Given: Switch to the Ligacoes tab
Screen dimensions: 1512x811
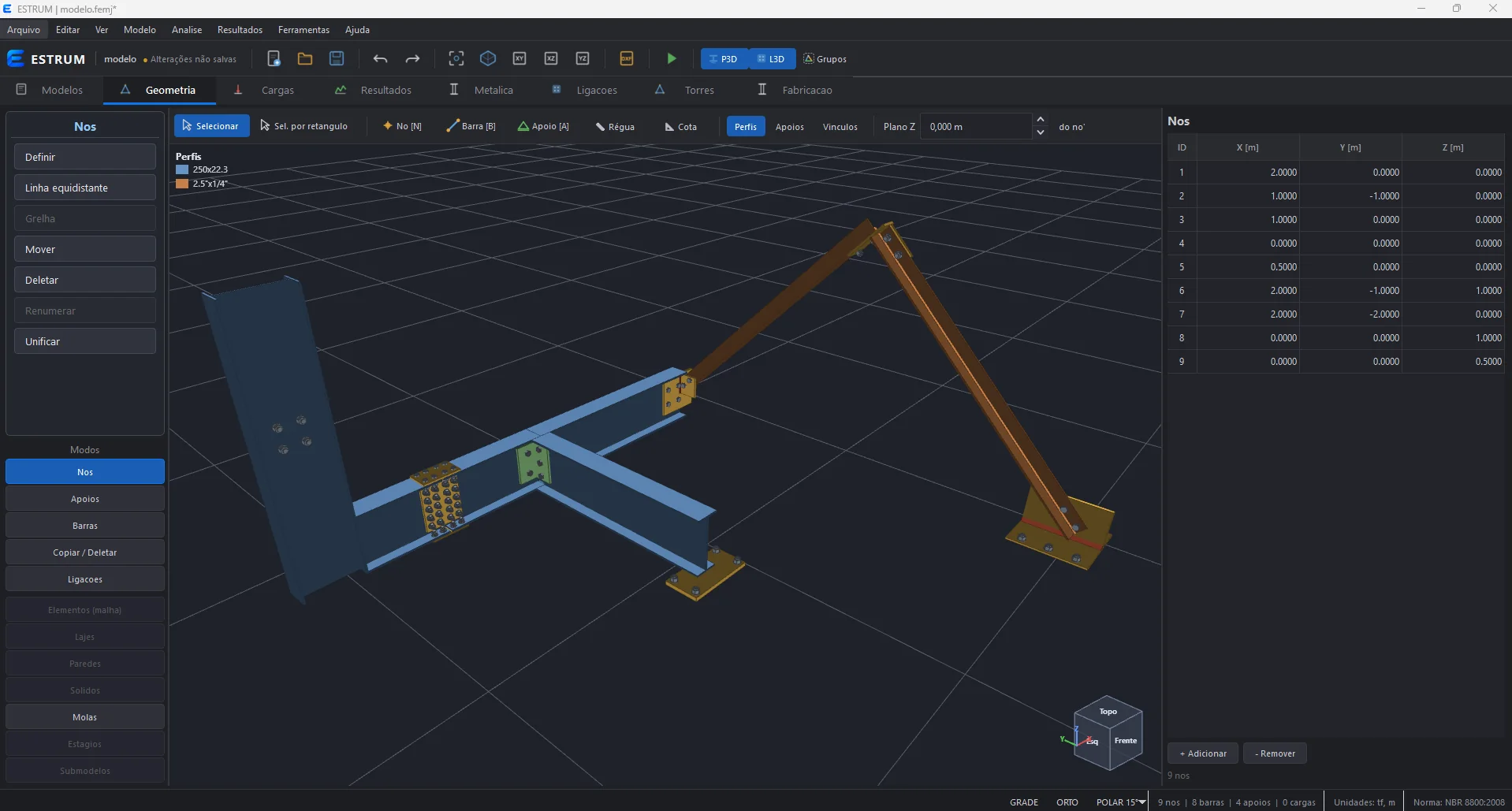Looking at the screenshot, I should [x=585, y=90].
